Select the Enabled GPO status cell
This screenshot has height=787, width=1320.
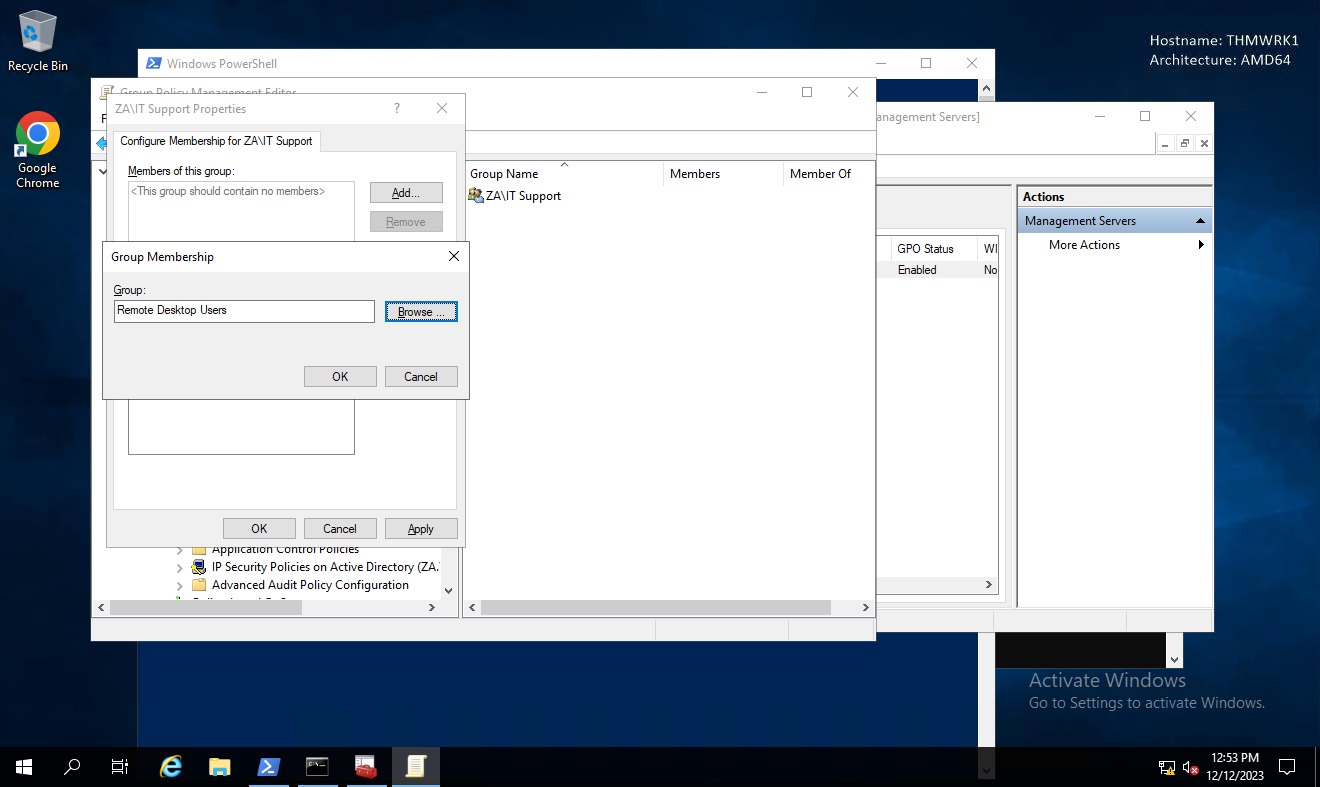coord(917,270)
